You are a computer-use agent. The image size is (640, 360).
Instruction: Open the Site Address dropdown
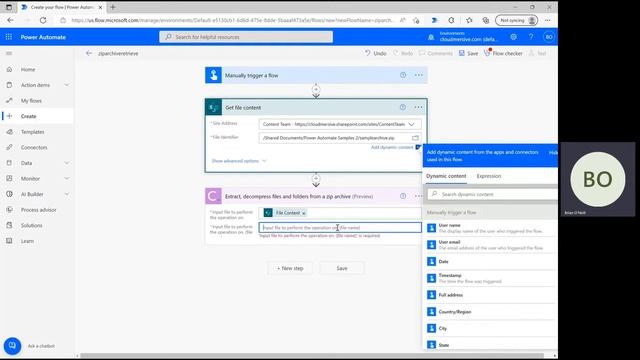pyautogui.click(x=411, y=124)
